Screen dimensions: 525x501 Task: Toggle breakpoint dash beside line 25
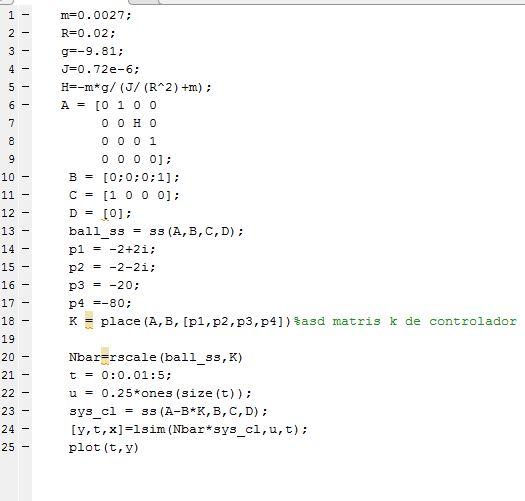(25, 447)
